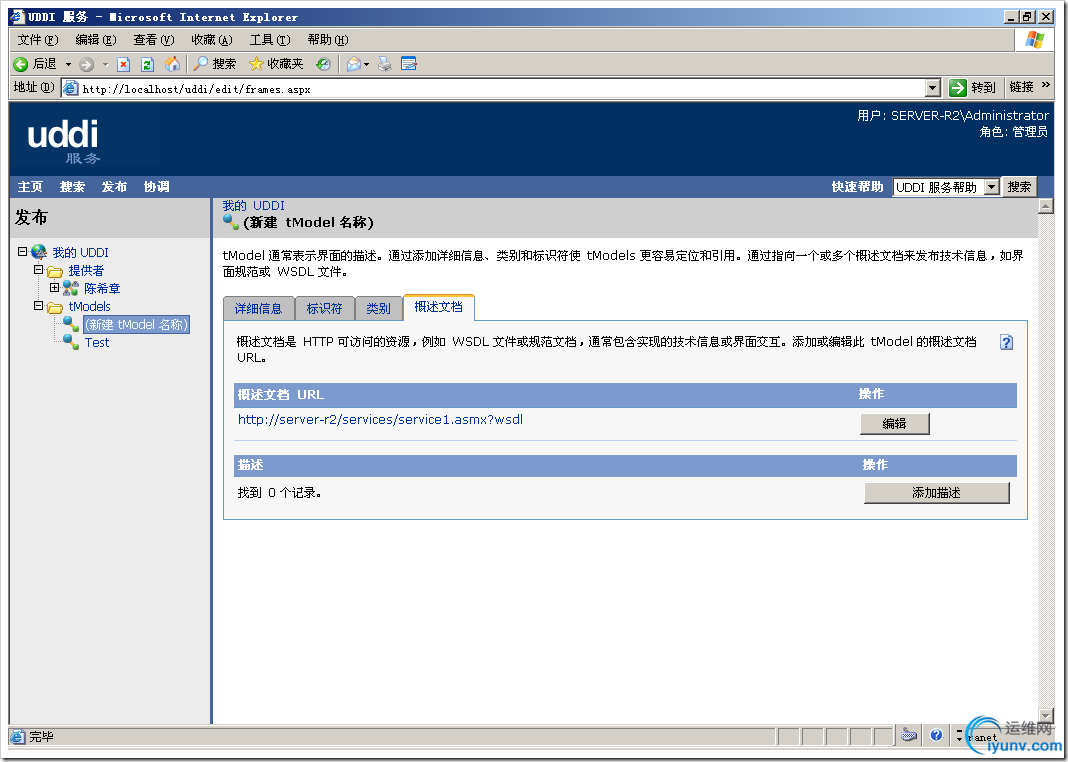Click the status bar help icon
Image resolution: width=1068 pixels, height=762 pixels.
(937, 735)
